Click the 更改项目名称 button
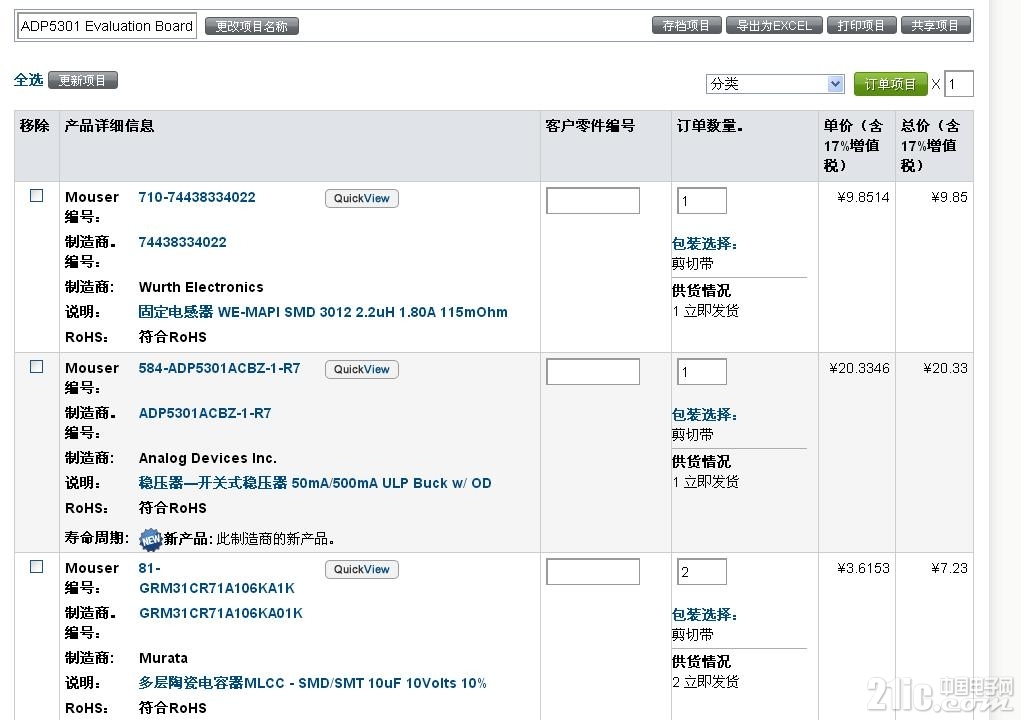 [251, 26]
